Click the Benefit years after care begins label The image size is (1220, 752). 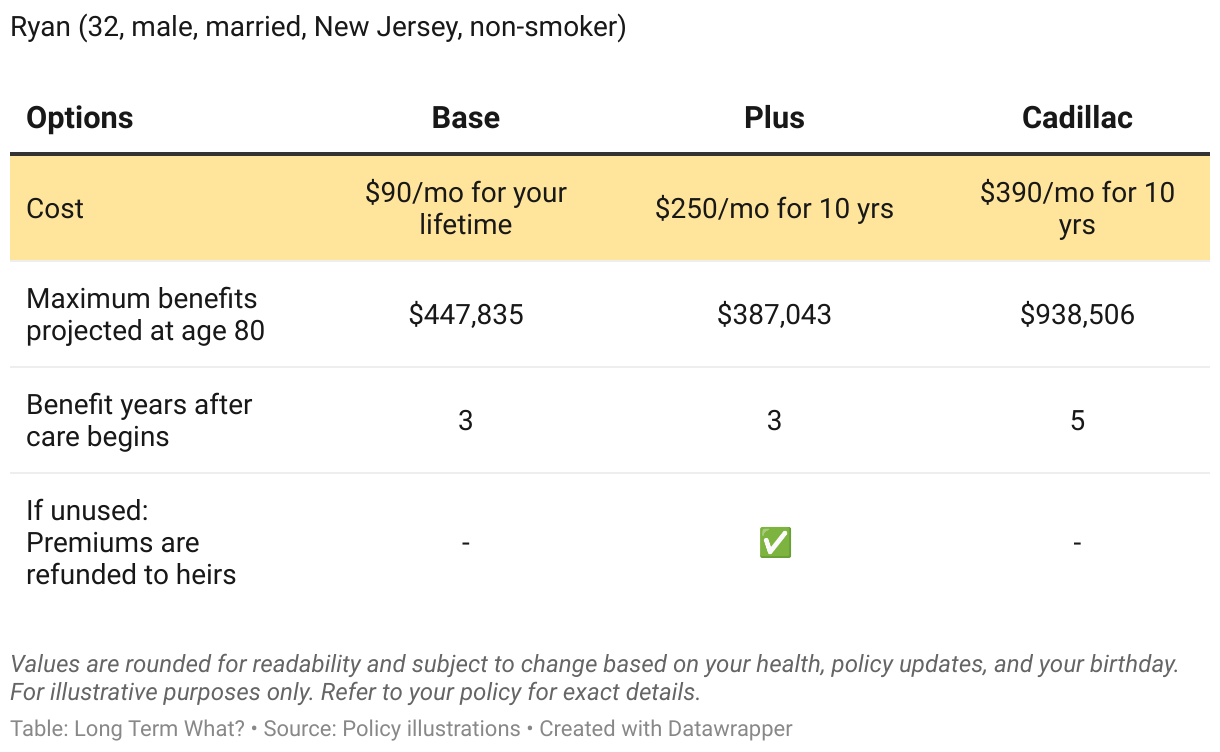tap(139, 420)
